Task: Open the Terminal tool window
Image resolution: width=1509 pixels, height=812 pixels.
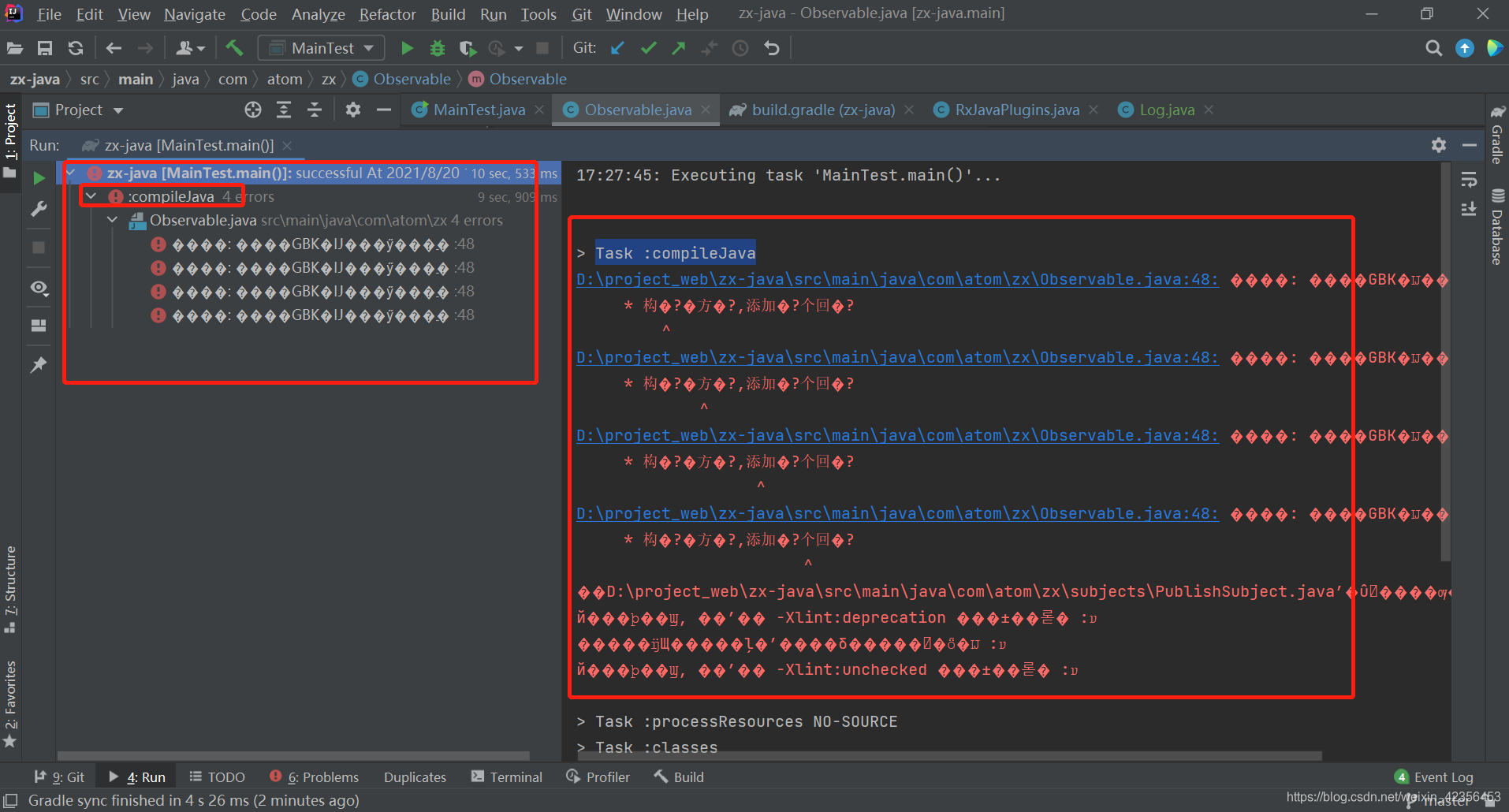Action: pyautogui.click(x=507, y=777)
